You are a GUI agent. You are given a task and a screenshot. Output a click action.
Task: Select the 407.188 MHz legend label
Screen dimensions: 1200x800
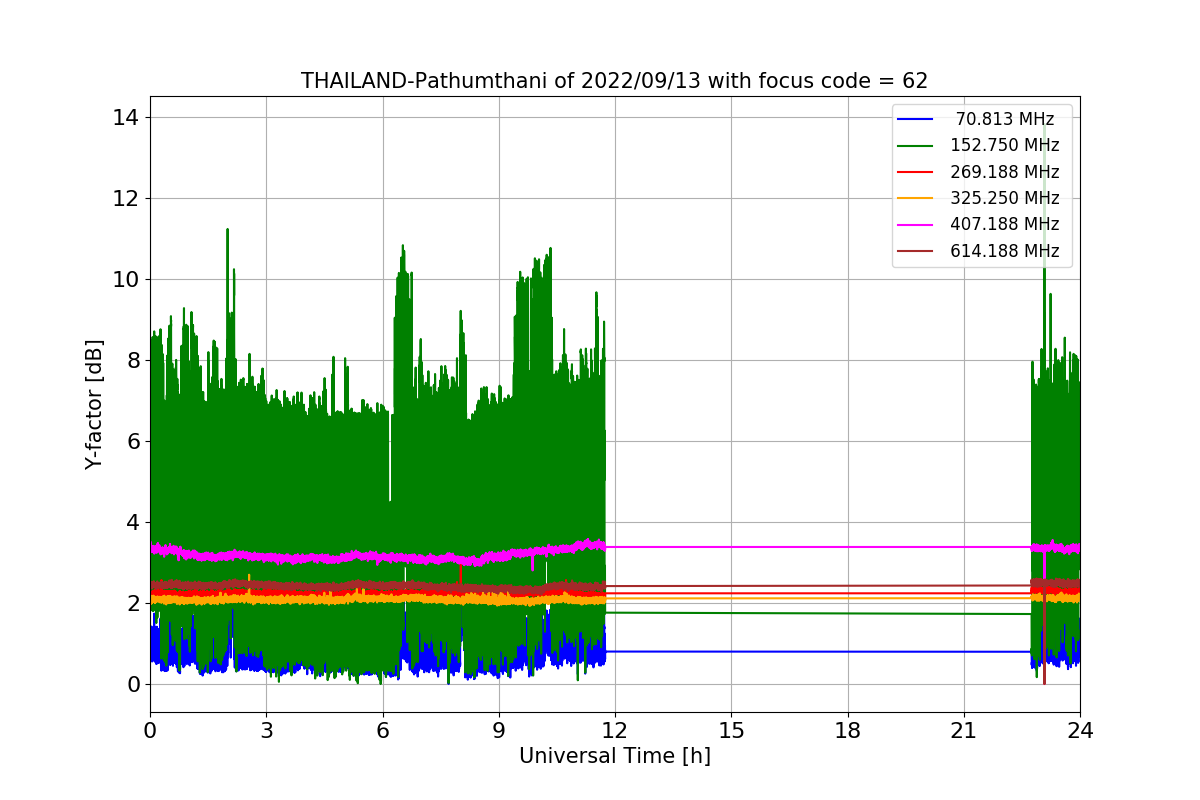(x=1005, y=224)
